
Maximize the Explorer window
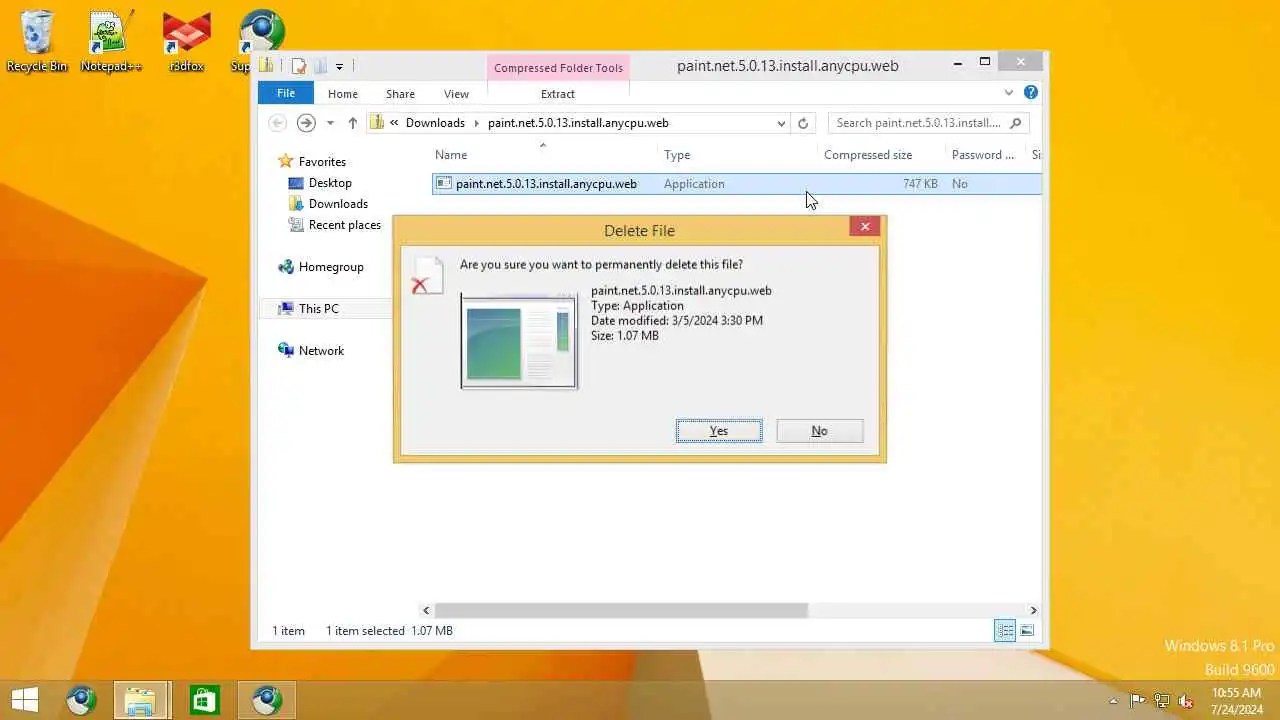pos(985,62)
